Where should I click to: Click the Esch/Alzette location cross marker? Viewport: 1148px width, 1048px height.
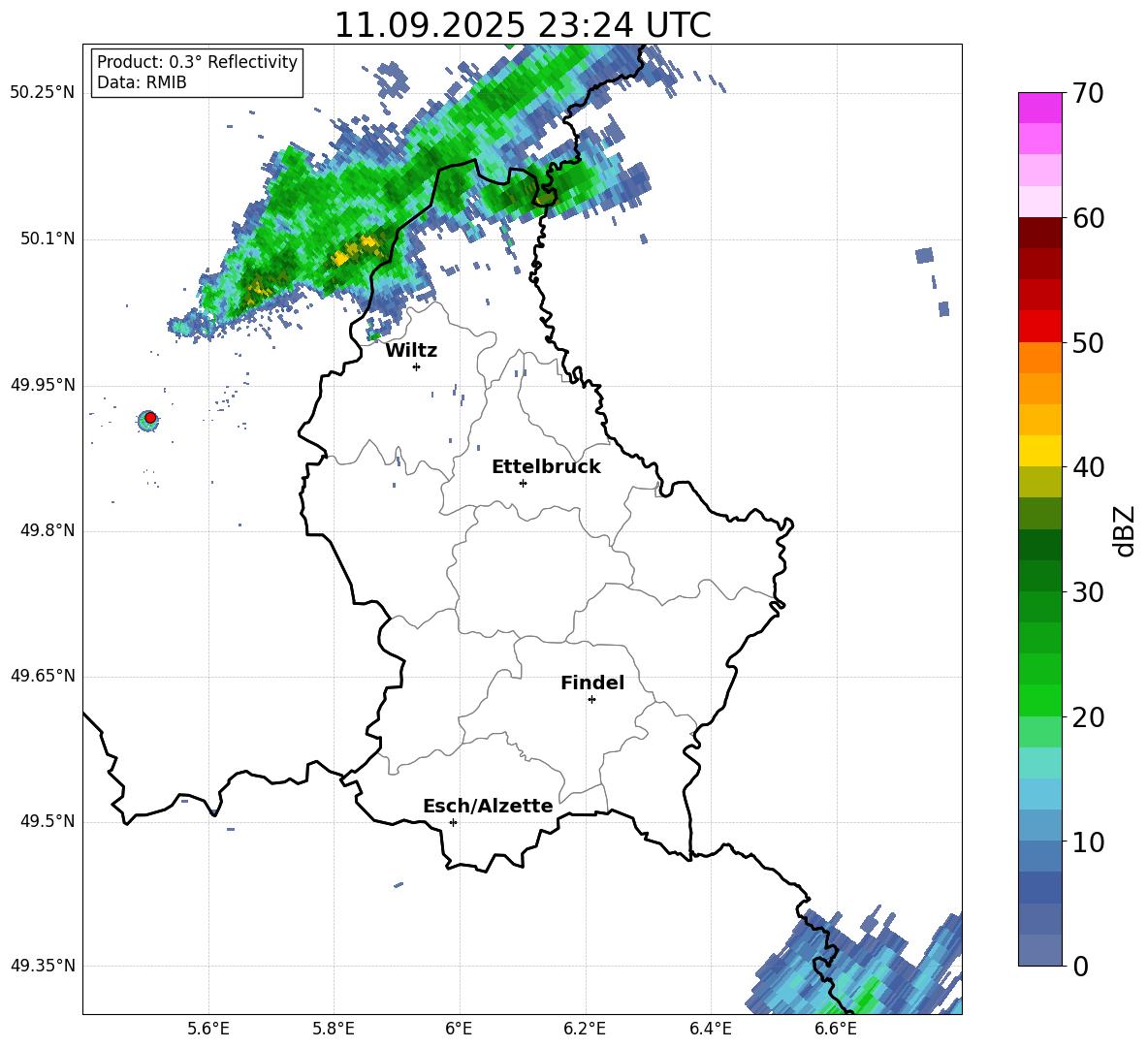pos(453,822)
